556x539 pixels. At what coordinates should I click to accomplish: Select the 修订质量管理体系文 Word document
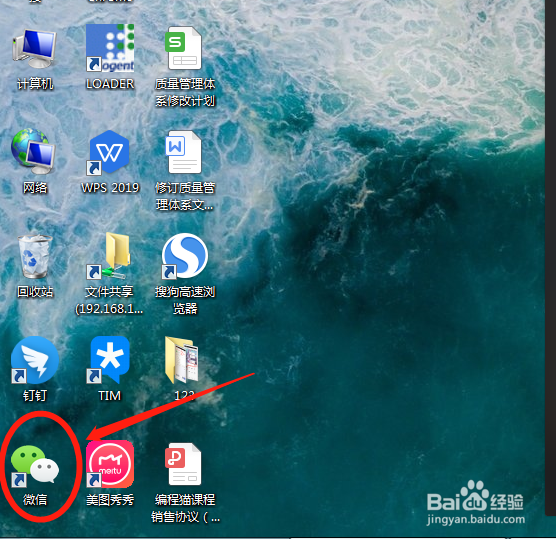[x=184, y=152]
